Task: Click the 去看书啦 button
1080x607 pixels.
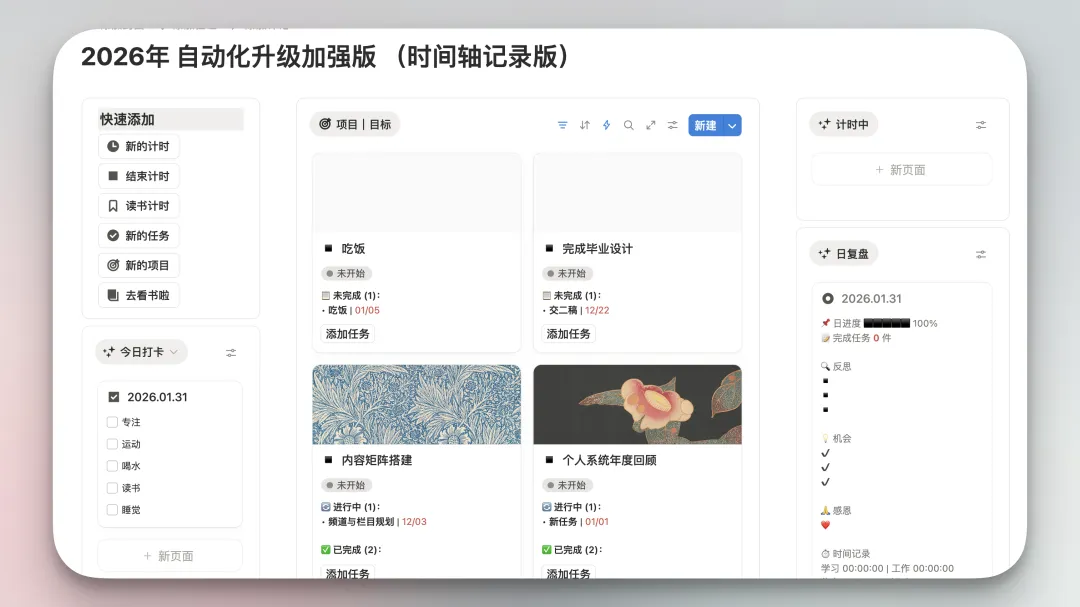Action: [138, 295]
